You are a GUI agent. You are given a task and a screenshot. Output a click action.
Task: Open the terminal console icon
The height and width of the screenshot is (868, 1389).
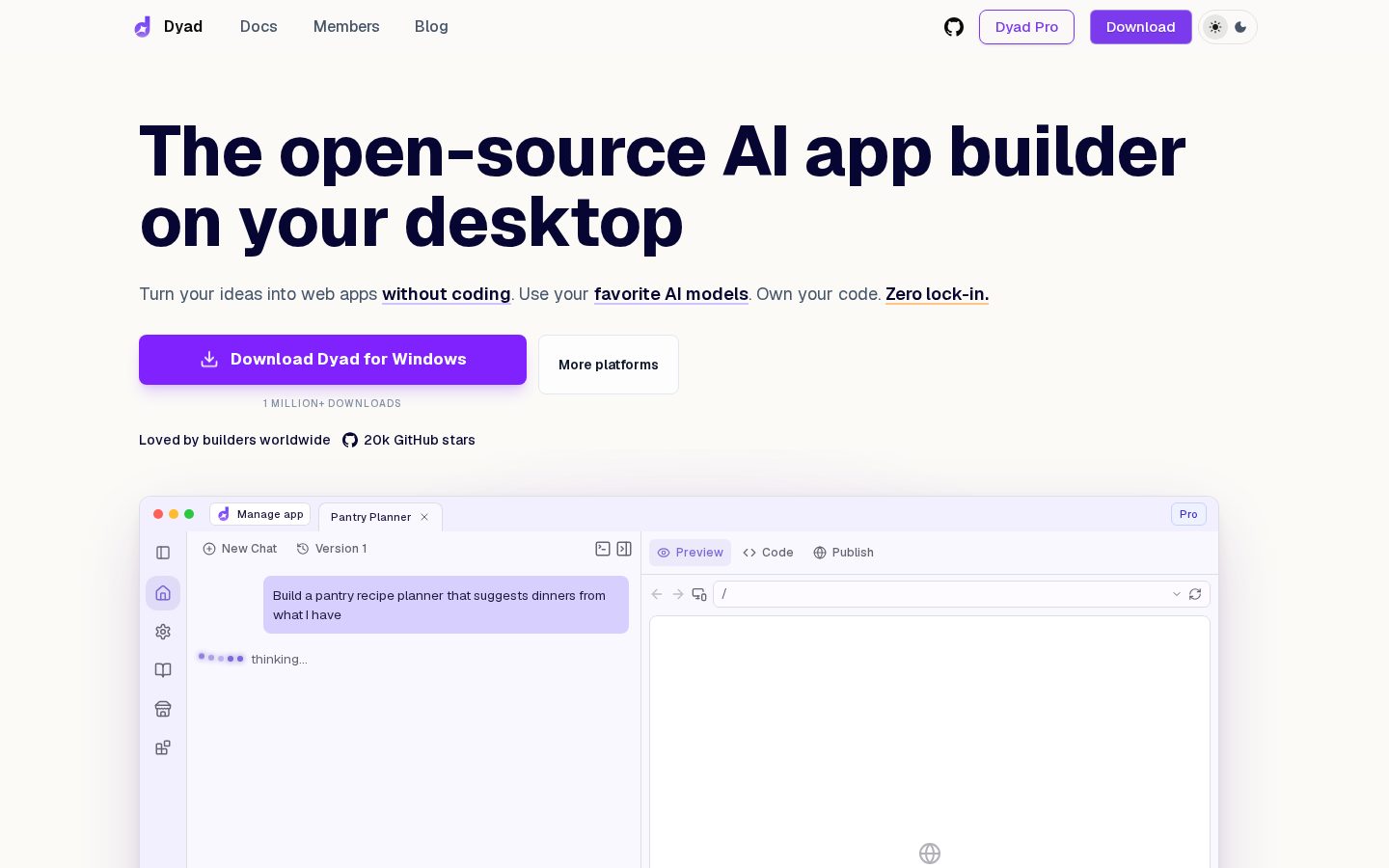coord(603,549)
